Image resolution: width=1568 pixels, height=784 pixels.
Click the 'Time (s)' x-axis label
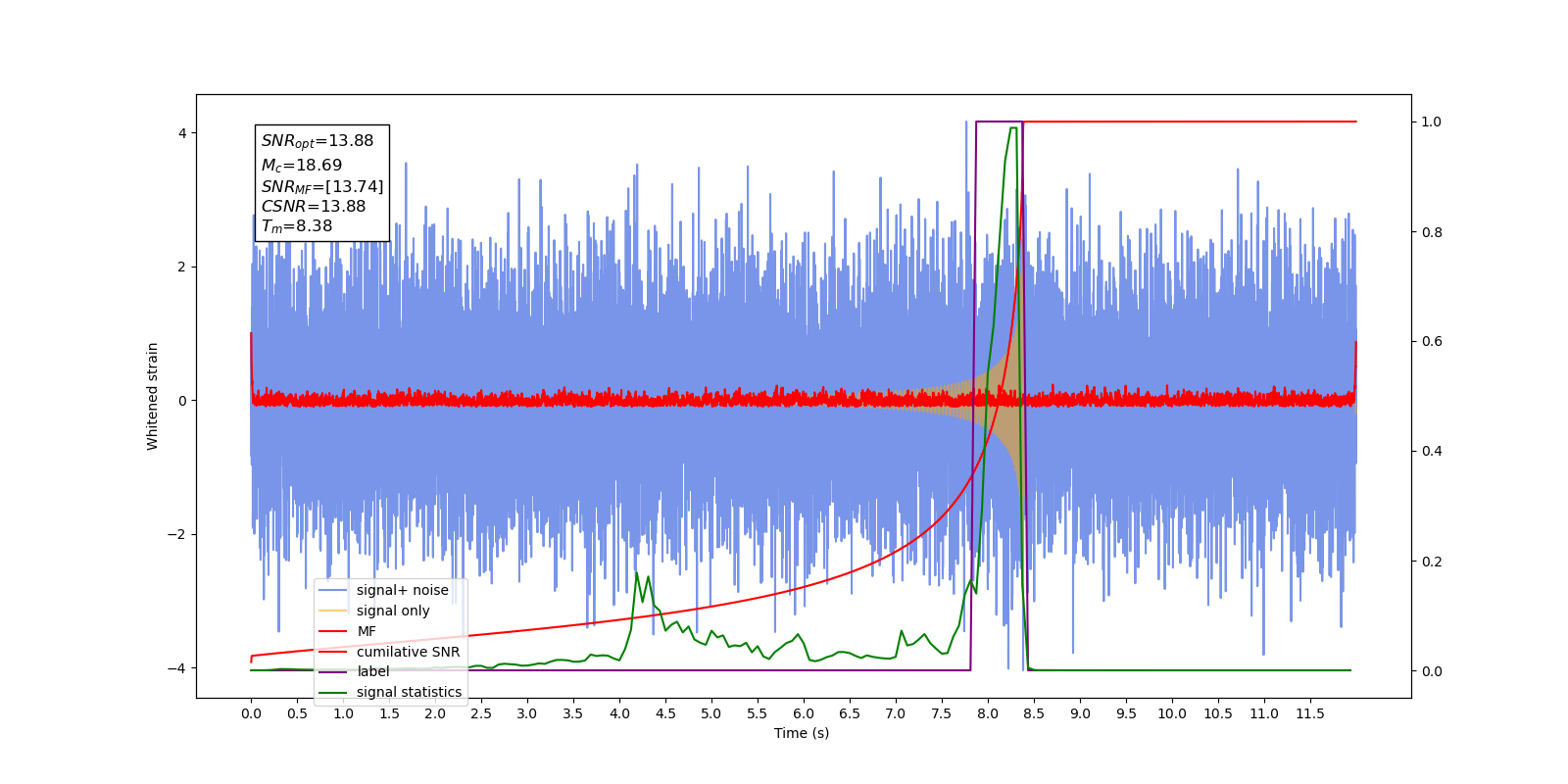click(x=802, y=733)
